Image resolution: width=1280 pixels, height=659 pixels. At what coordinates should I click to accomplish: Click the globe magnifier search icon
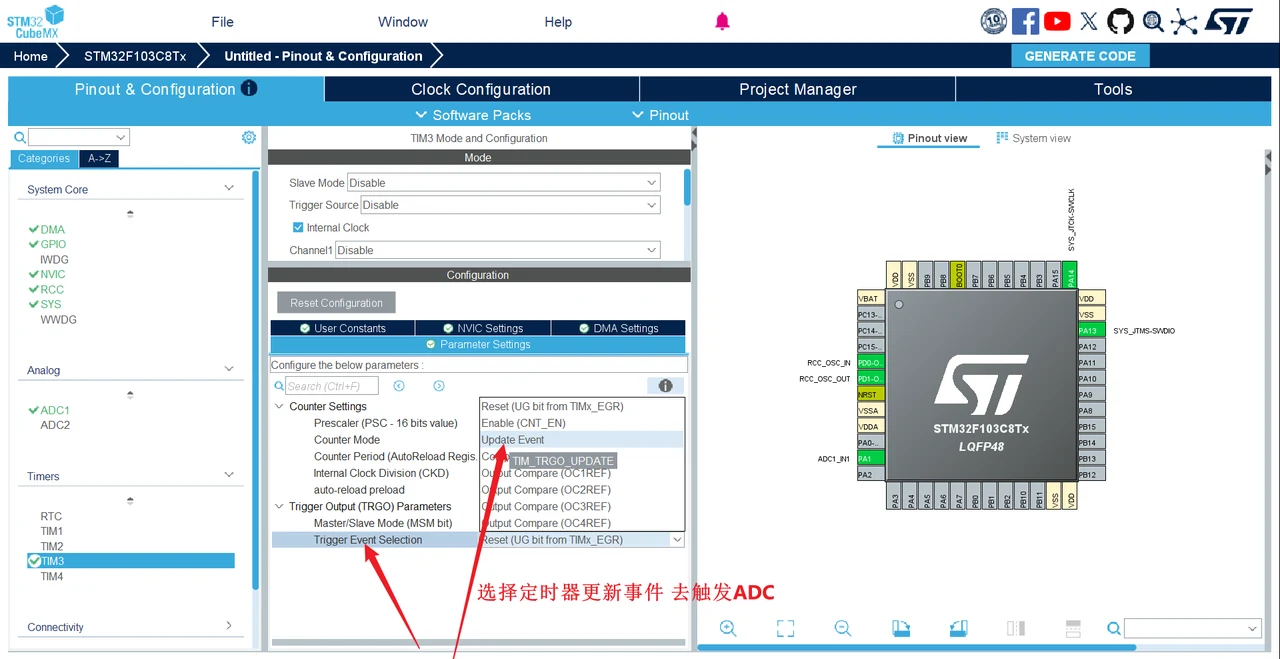click(x=1153, y=21)
